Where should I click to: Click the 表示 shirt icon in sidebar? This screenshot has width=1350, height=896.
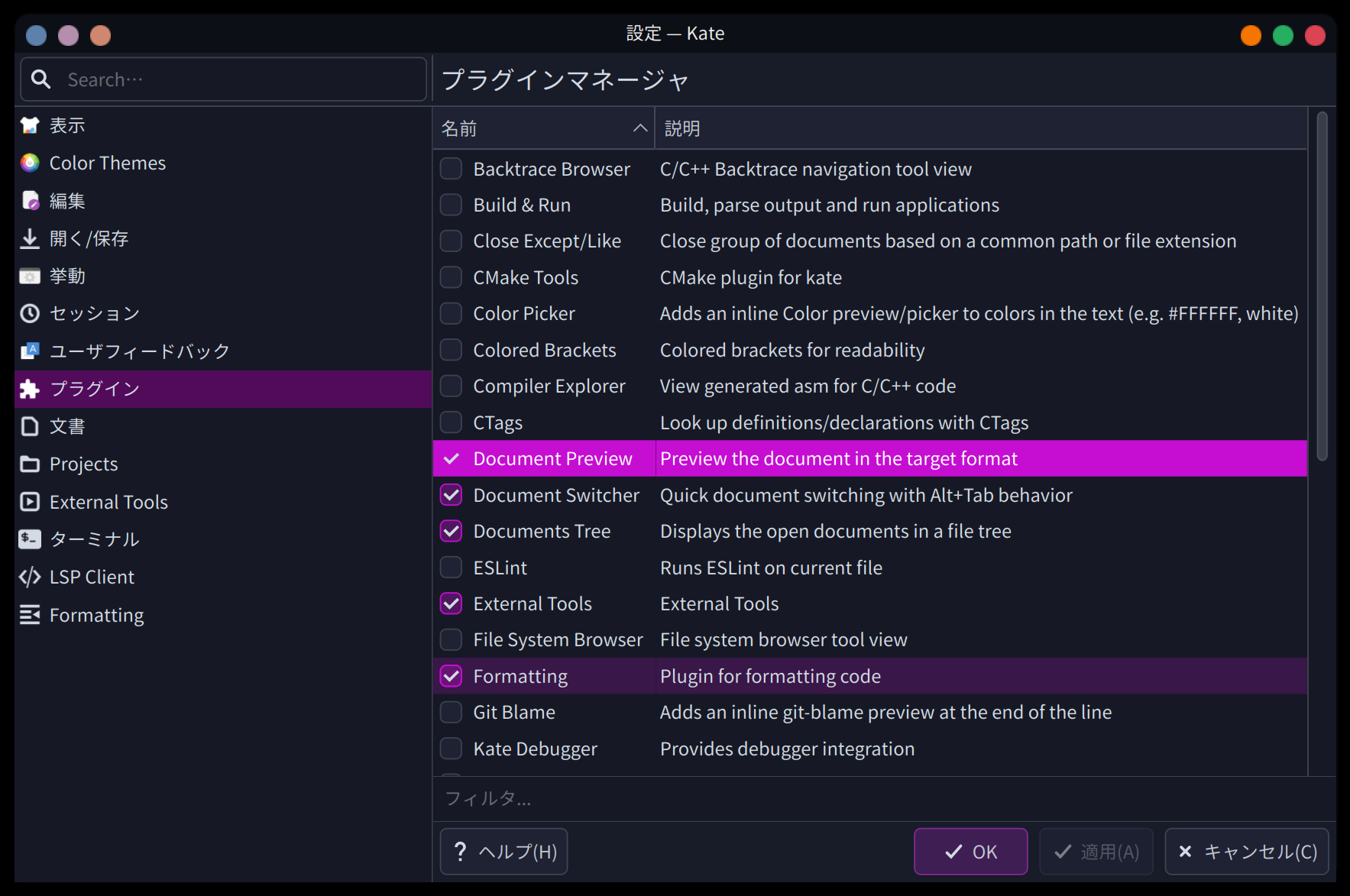click(30, 125)
